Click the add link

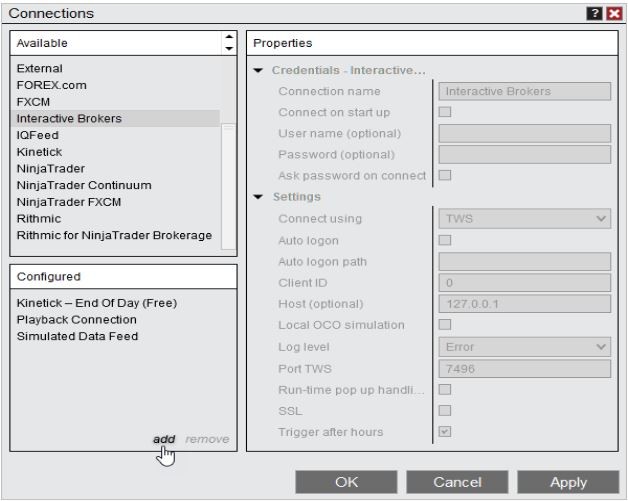[x=164, y=439]
